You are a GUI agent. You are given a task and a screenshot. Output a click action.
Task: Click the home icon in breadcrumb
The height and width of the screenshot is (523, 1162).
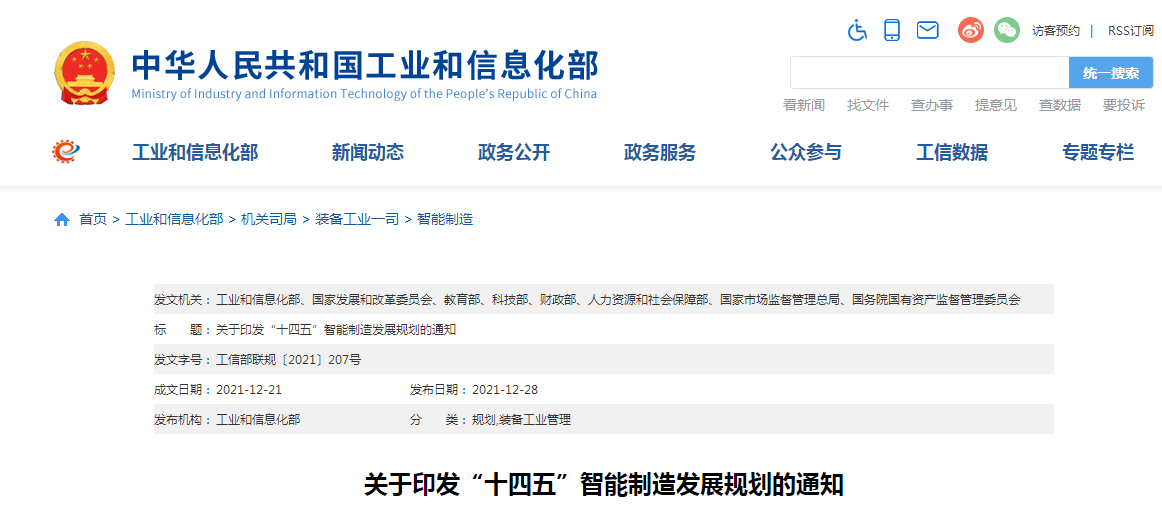coord(62,219)
